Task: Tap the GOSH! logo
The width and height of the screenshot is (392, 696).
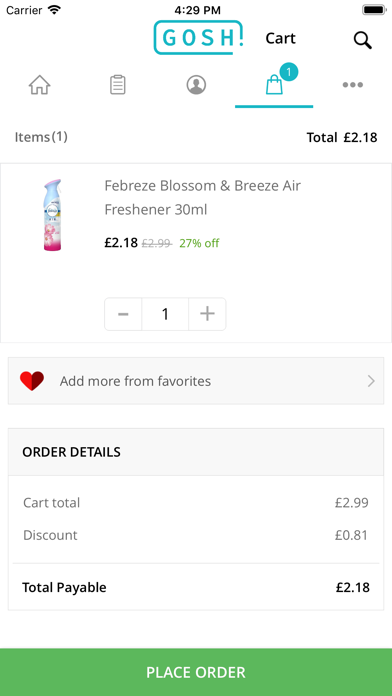Action: pyautogui.click(x=198, y=38)
